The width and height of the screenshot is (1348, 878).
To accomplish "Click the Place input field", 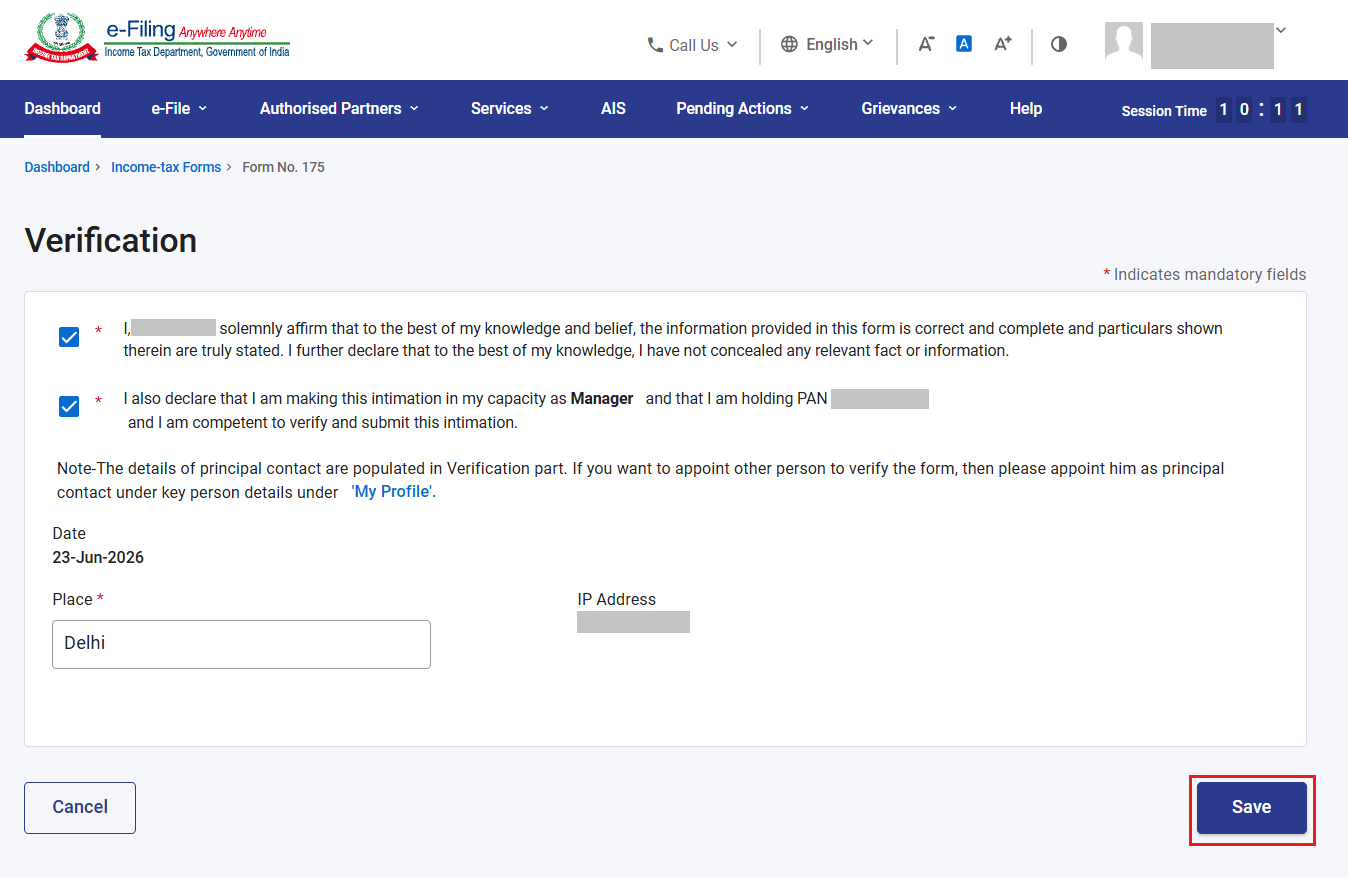I will [241, 644].
